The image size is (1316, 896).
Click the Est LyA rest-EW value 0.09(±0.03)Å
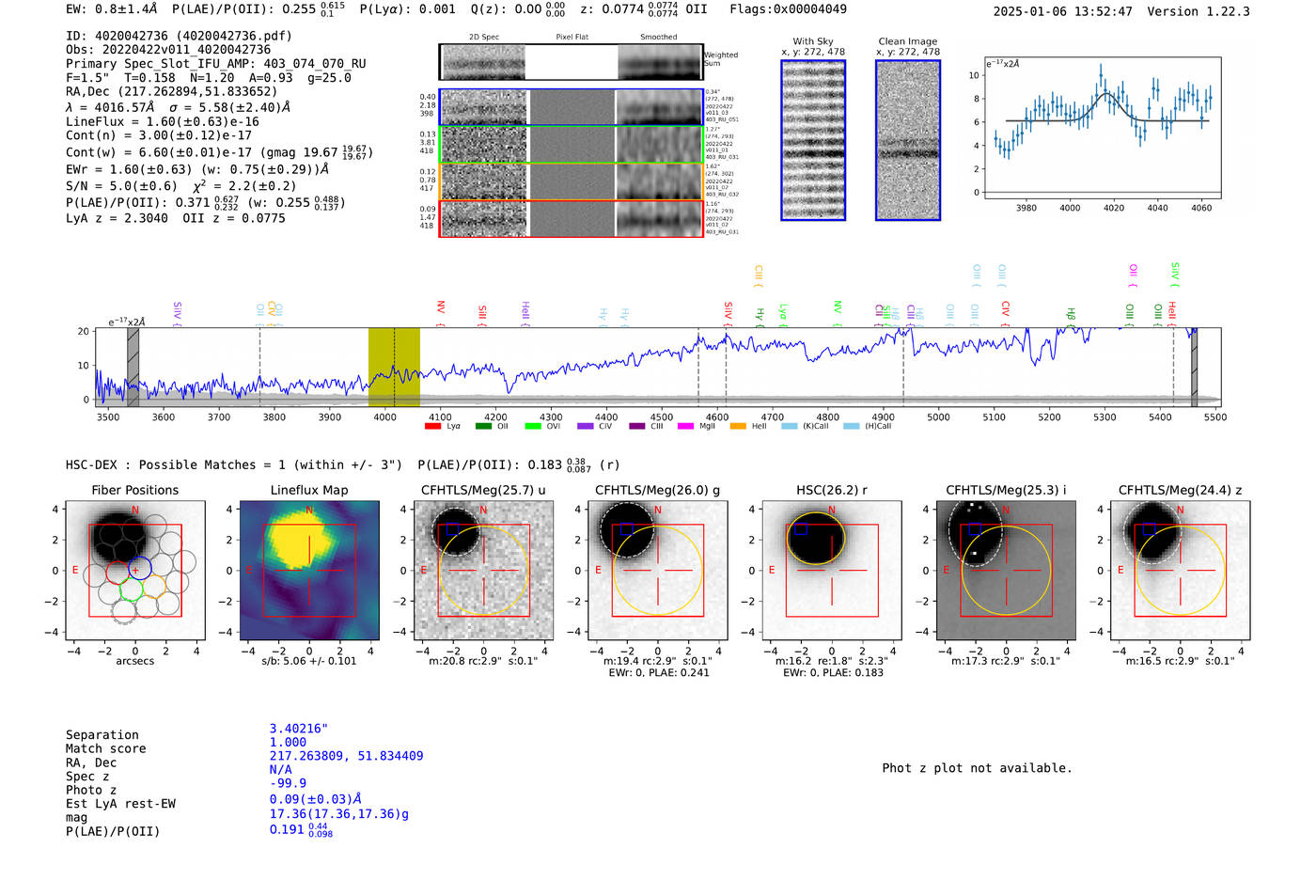(316, 799)
